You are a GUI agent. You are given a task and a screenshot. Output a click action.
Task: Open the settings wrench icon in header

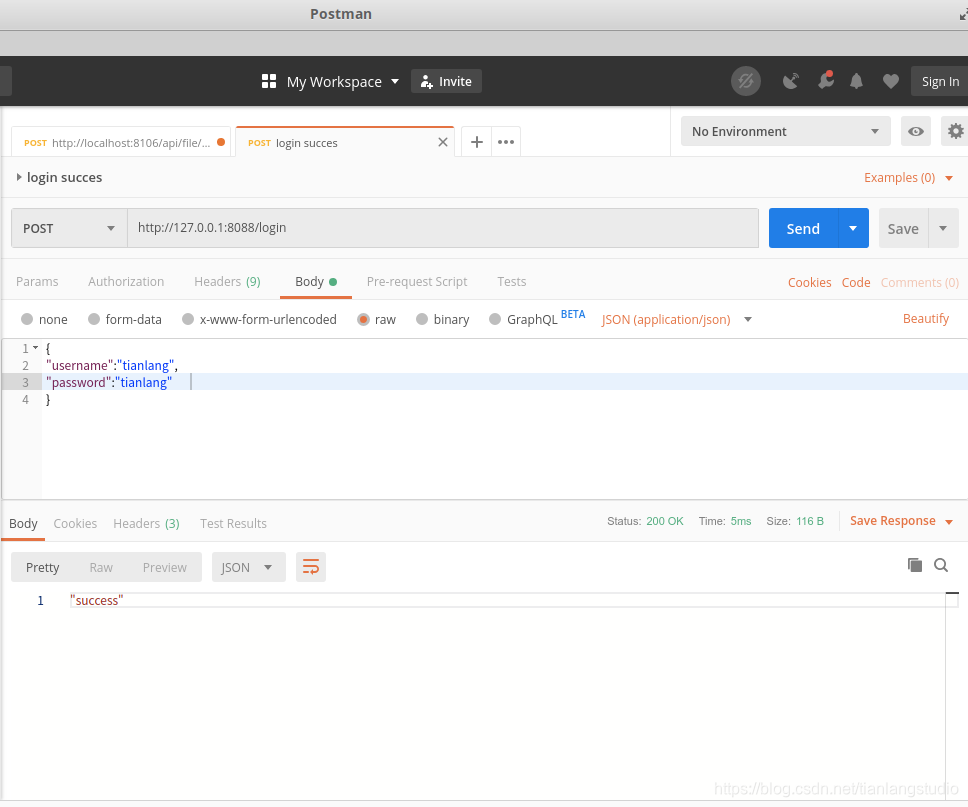point(825,80)
